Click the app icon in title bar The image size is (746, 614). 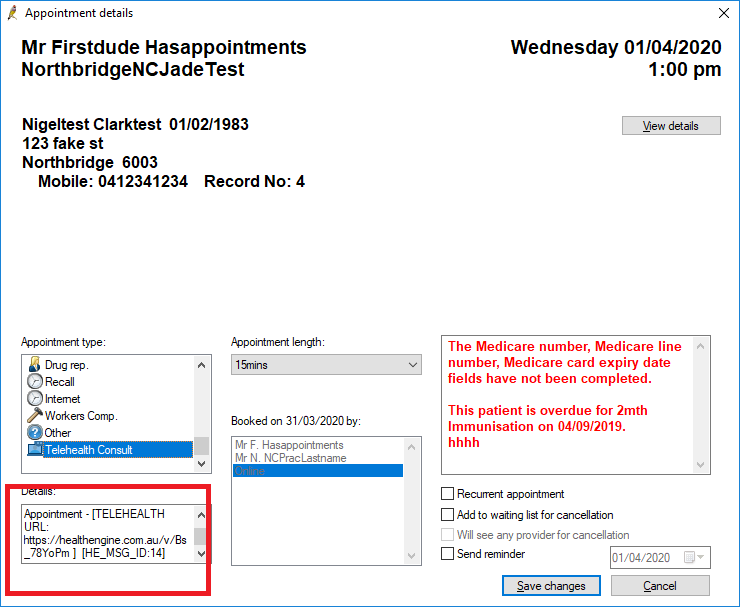point(12,13)
